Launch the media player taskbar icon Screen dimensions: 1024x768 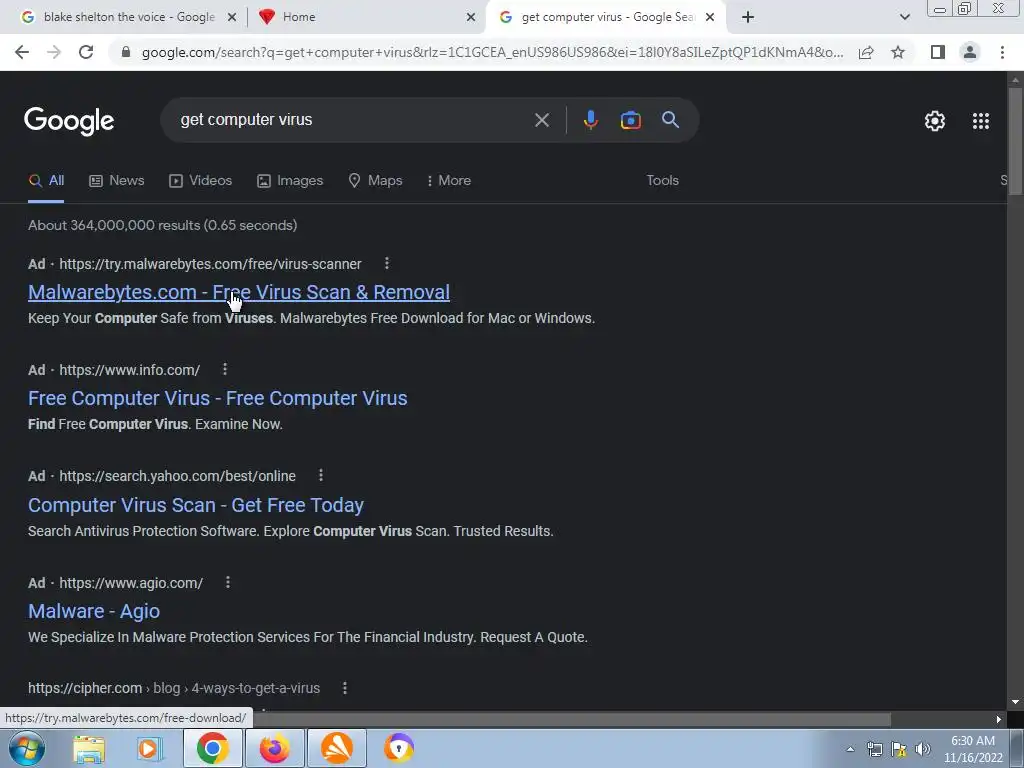click(x=149, y=748)
